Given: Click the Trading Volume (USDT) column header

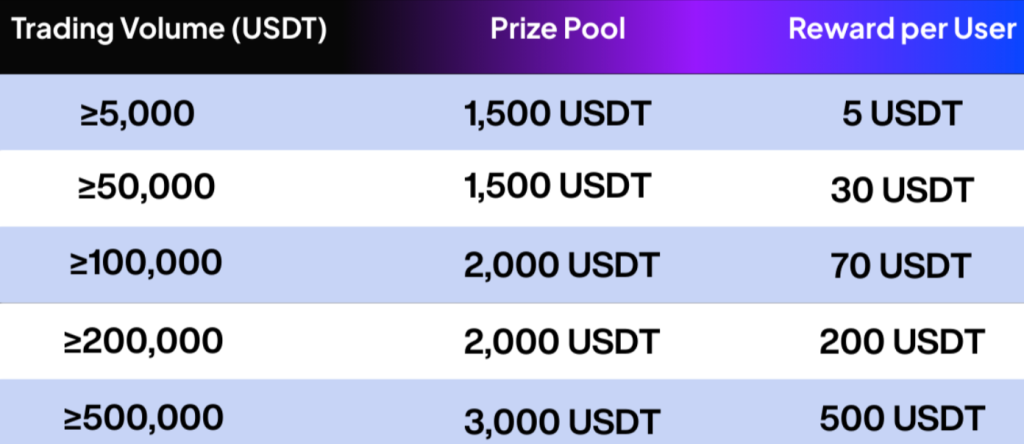Looking at the screenshot, I should click(169, 29).
